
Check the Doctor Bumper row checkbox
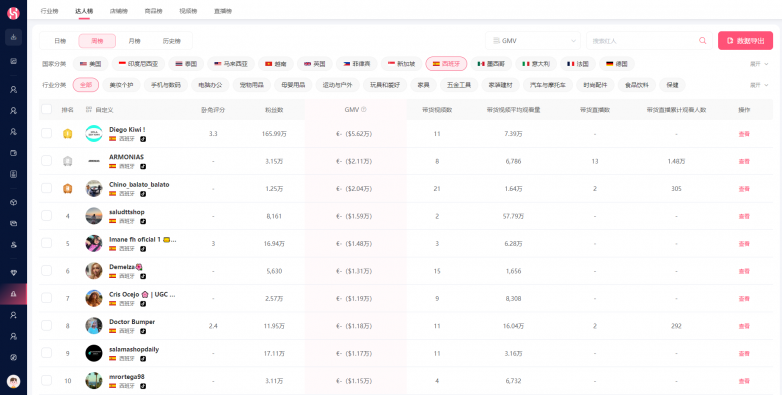(x=46, y=325)
